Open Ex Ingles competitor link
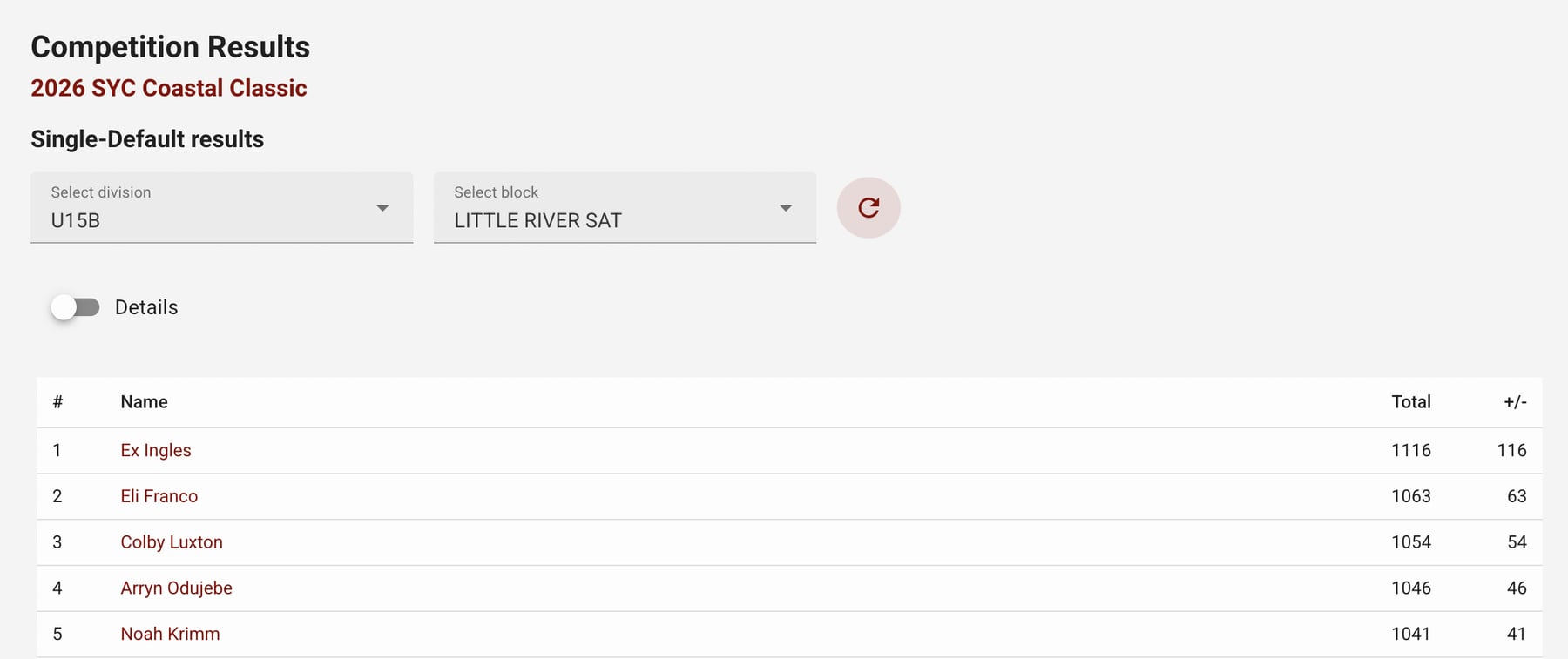Viewport: 1568px width, 659px height. 156,450
